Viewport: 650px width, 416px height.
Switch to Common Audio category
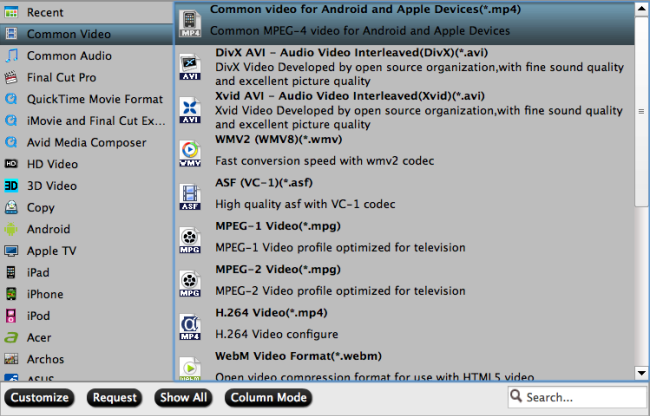click(87, 56)
